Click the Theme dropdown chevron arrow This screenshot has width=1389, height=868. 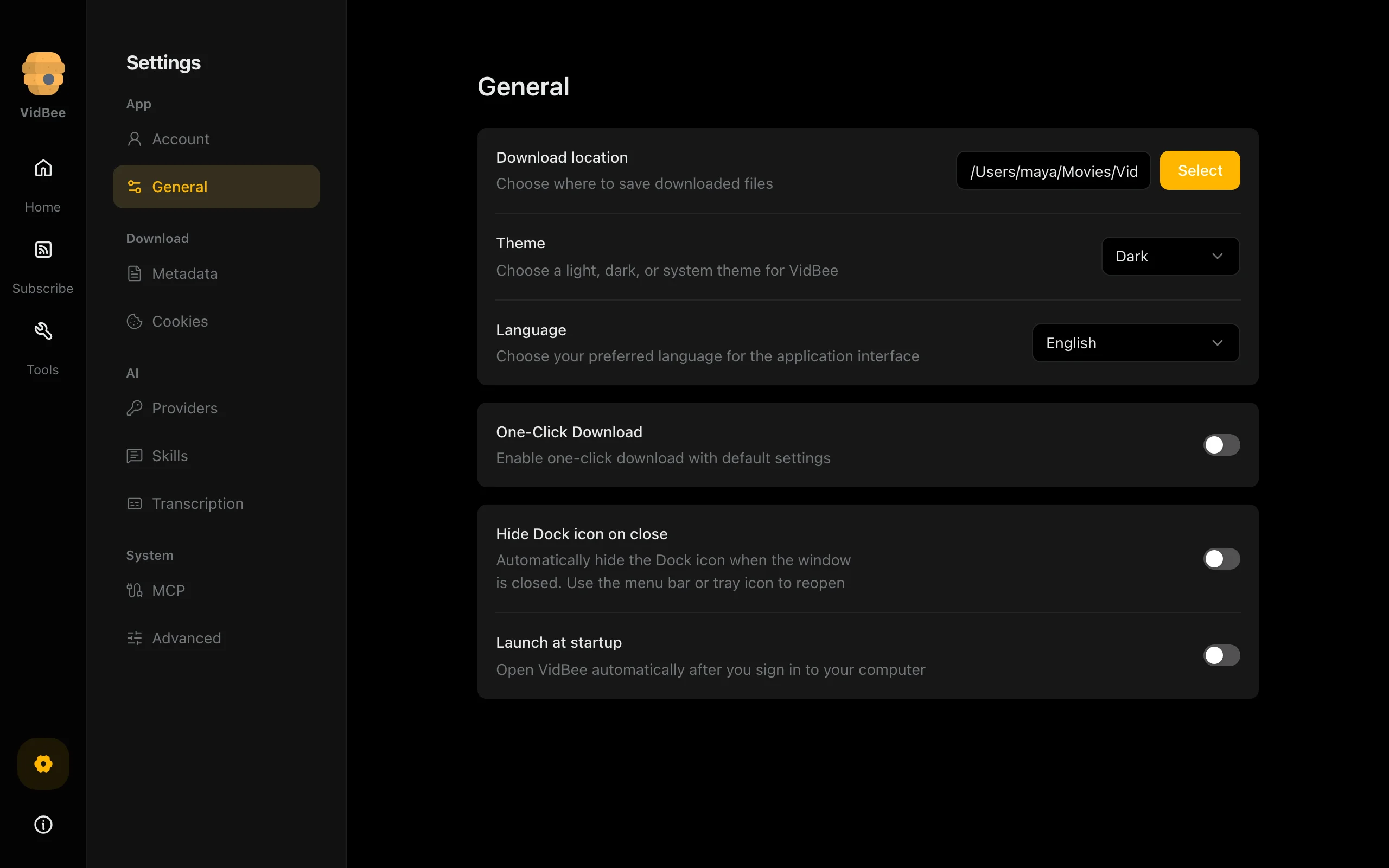click(x=1218, y=256)
